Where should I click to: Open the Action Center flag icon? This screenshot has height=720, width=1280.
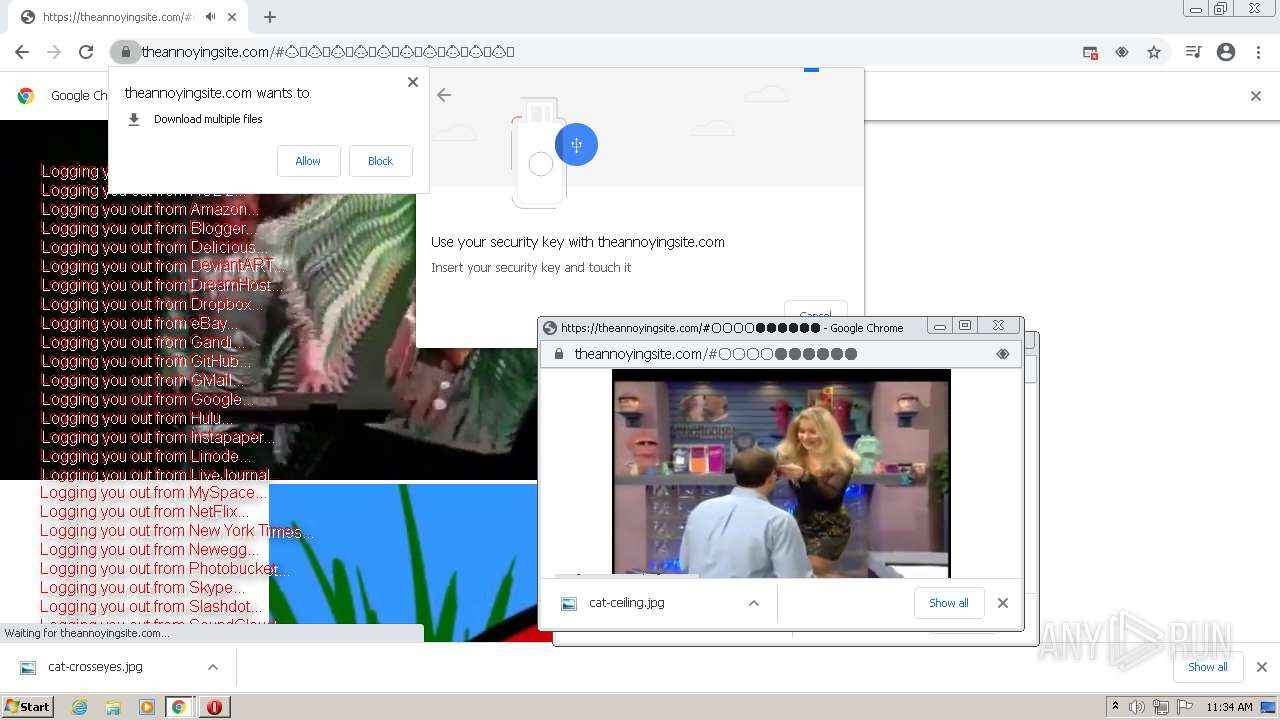(x=1185, y=707)
